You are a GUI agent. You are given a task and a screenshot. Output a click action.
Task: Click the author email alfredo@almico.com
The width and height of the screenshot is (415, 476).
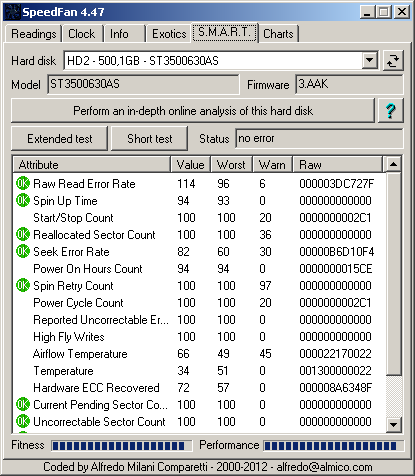(x=324, y=467)
